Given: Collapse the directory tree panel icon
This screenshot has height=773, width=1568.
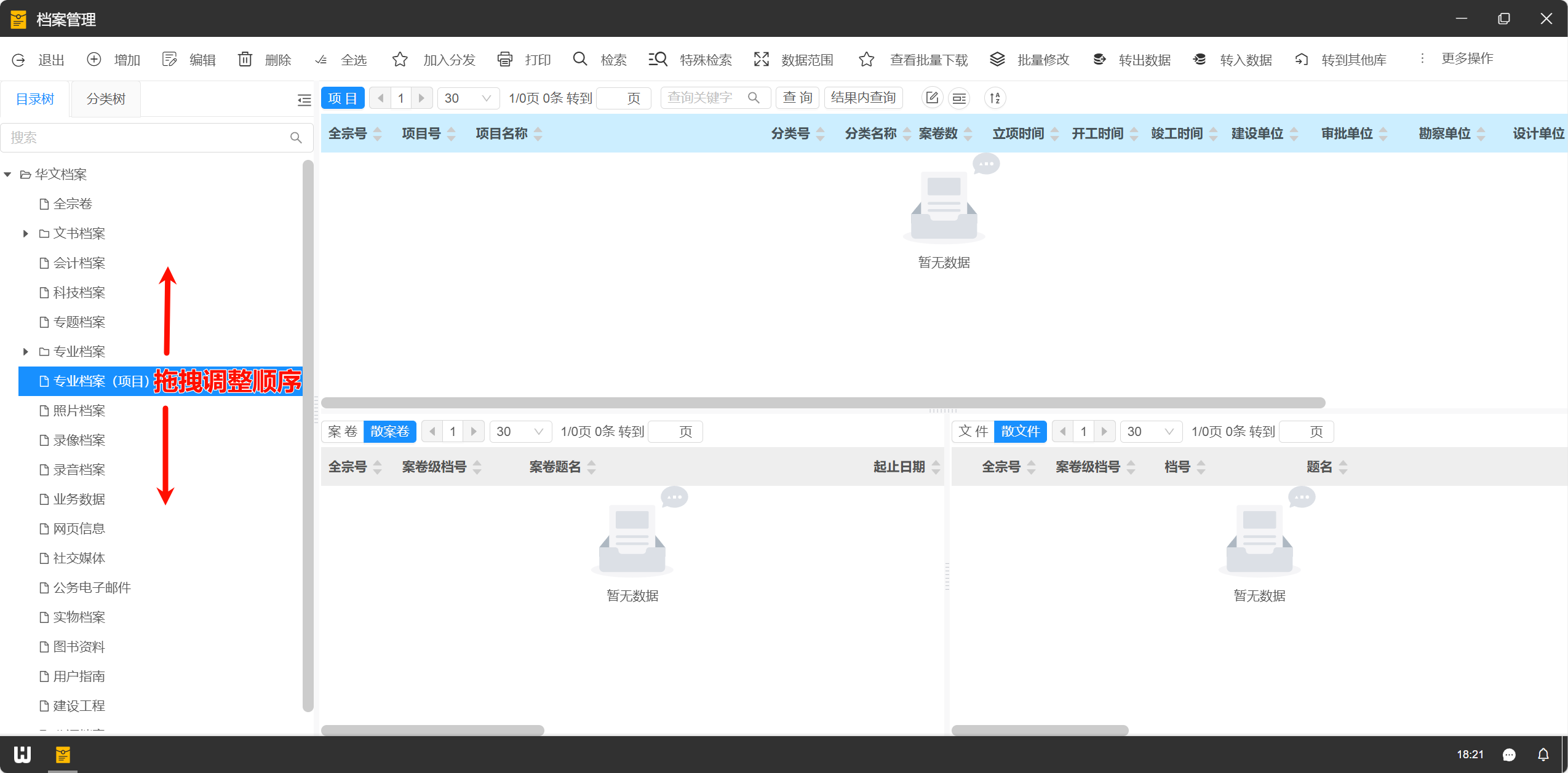Looking at the screenshot, I should click(304, 100).
